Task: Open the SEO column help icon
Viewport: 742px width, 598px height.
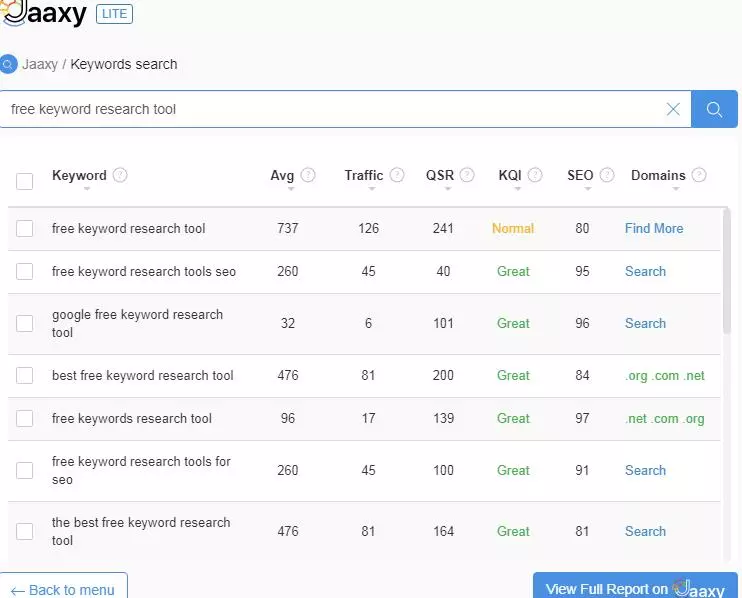Action: click(607, 176)
